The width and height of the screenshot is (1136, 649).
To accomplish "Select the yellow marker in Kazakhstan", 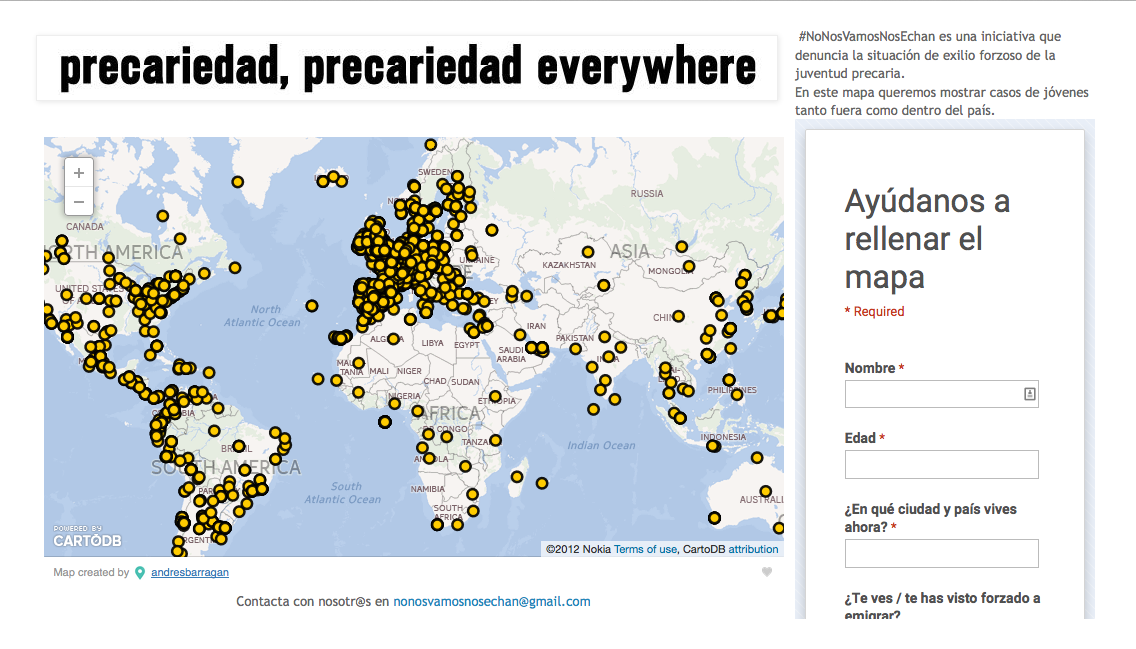I will 589,252.
